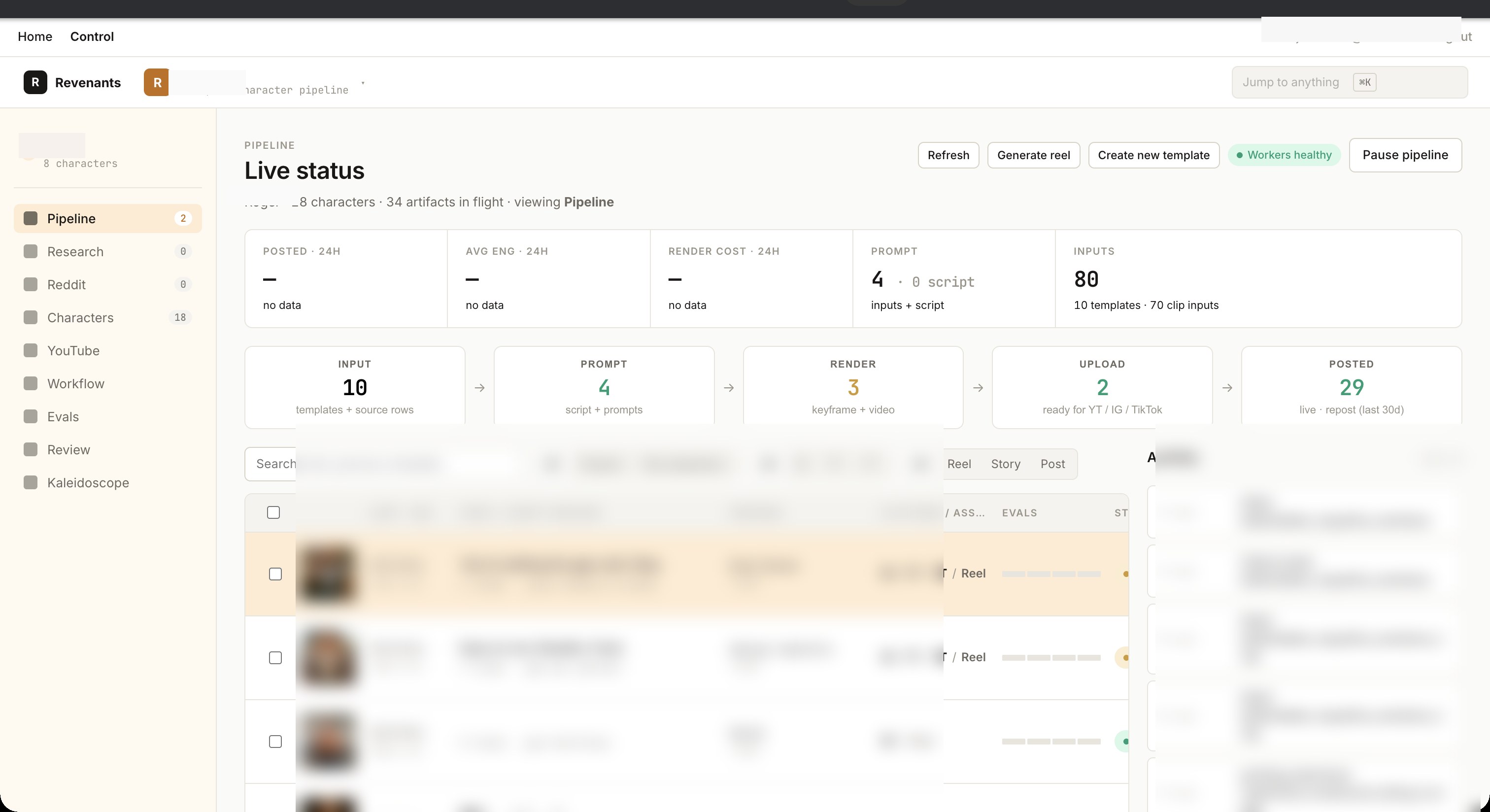The image size is (1490, 812).
Task: Select the INPUT stage card
Action: (x=355, y=387)
